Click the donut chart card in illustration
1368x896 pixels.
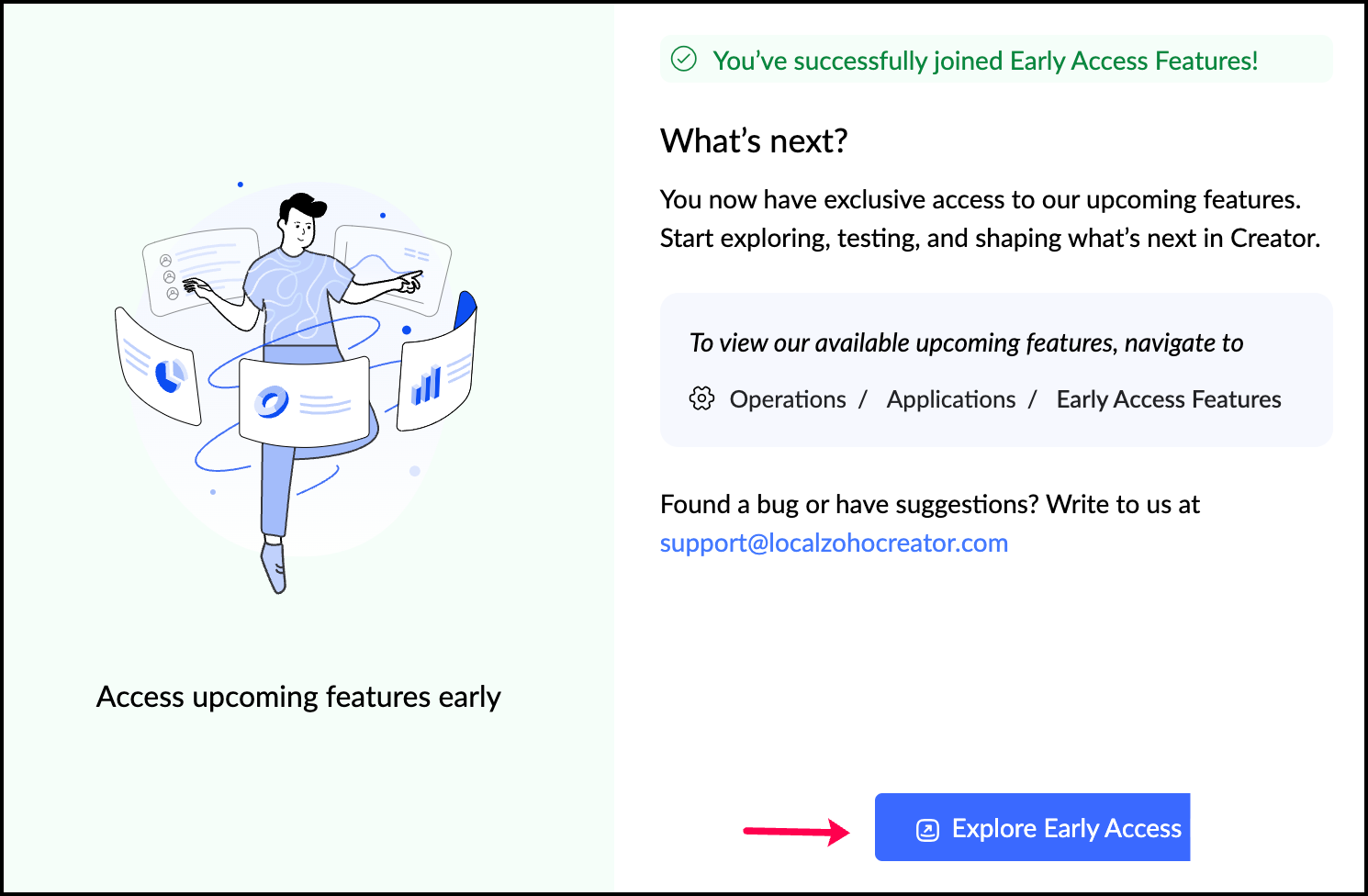[x=304, y=401]
